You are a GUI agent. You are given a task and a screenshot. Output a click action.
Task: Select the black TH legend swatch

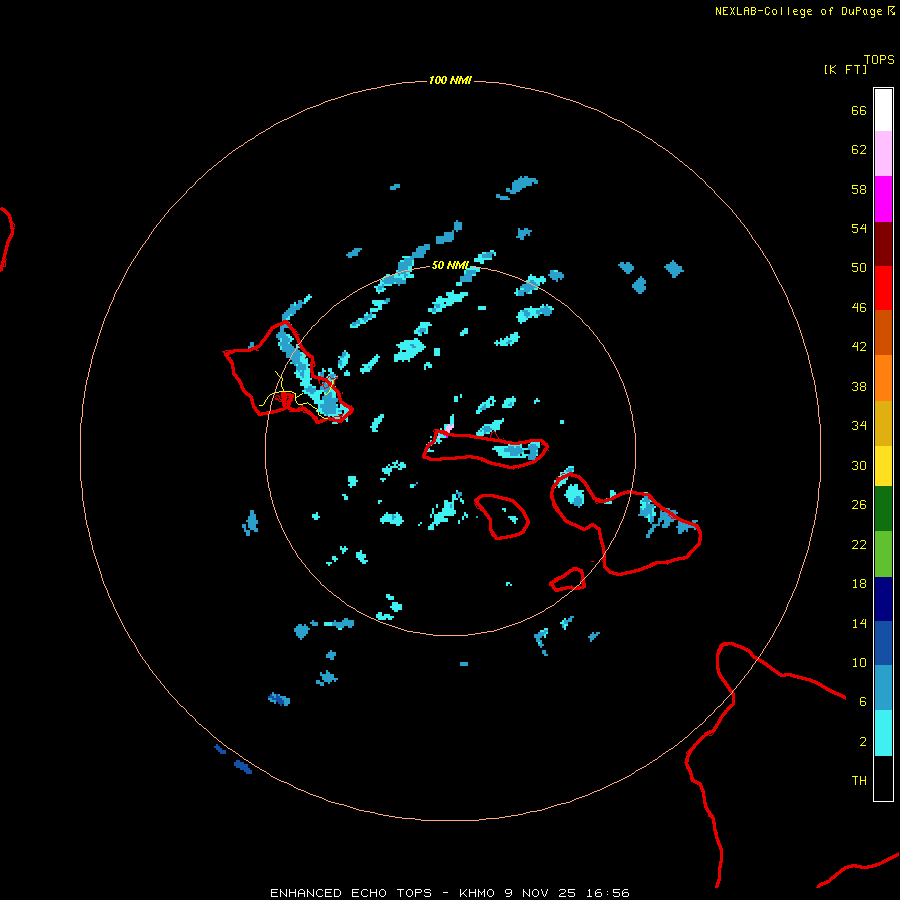tap(883, 778)
